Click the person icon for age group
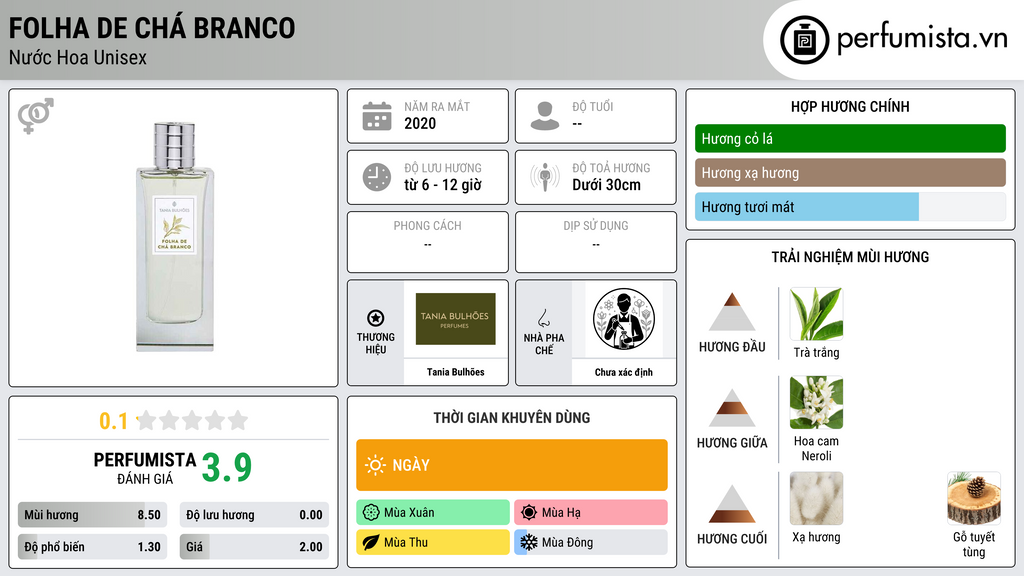 tap(545, 116)
